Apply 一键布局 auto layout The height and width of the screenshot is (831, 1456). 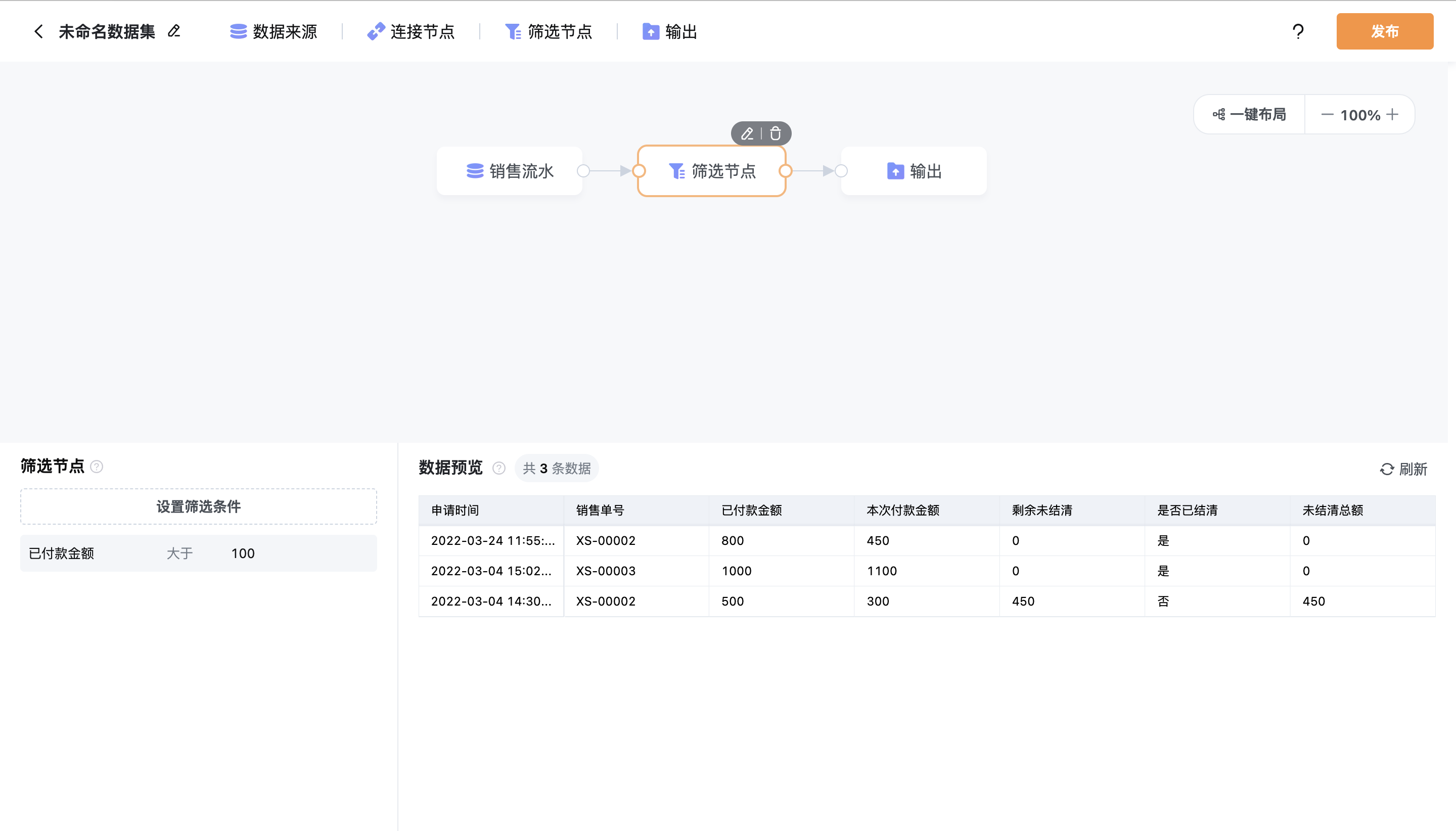(1249, 114)
